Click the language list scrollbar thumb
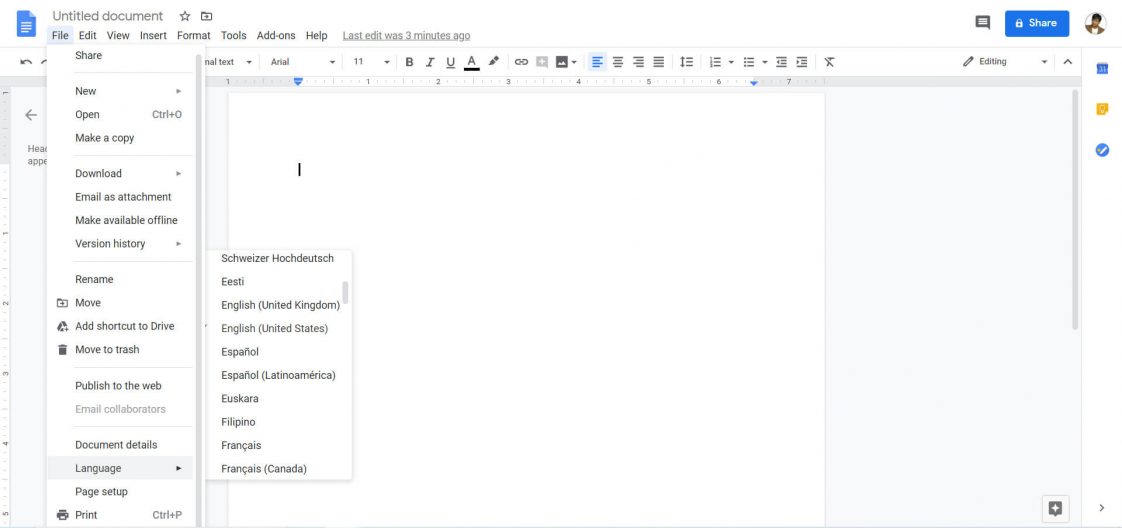This screenshot has width=1122, height=528. coord(346,292)
